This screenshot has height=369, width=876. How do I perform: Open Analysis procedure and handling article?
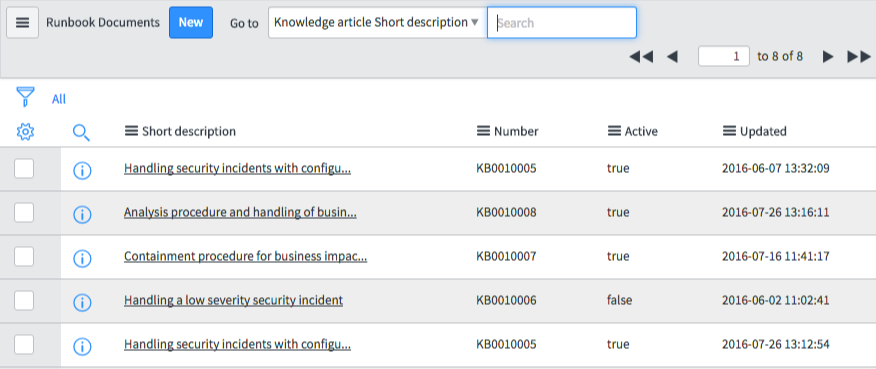[x=240, y=212]
